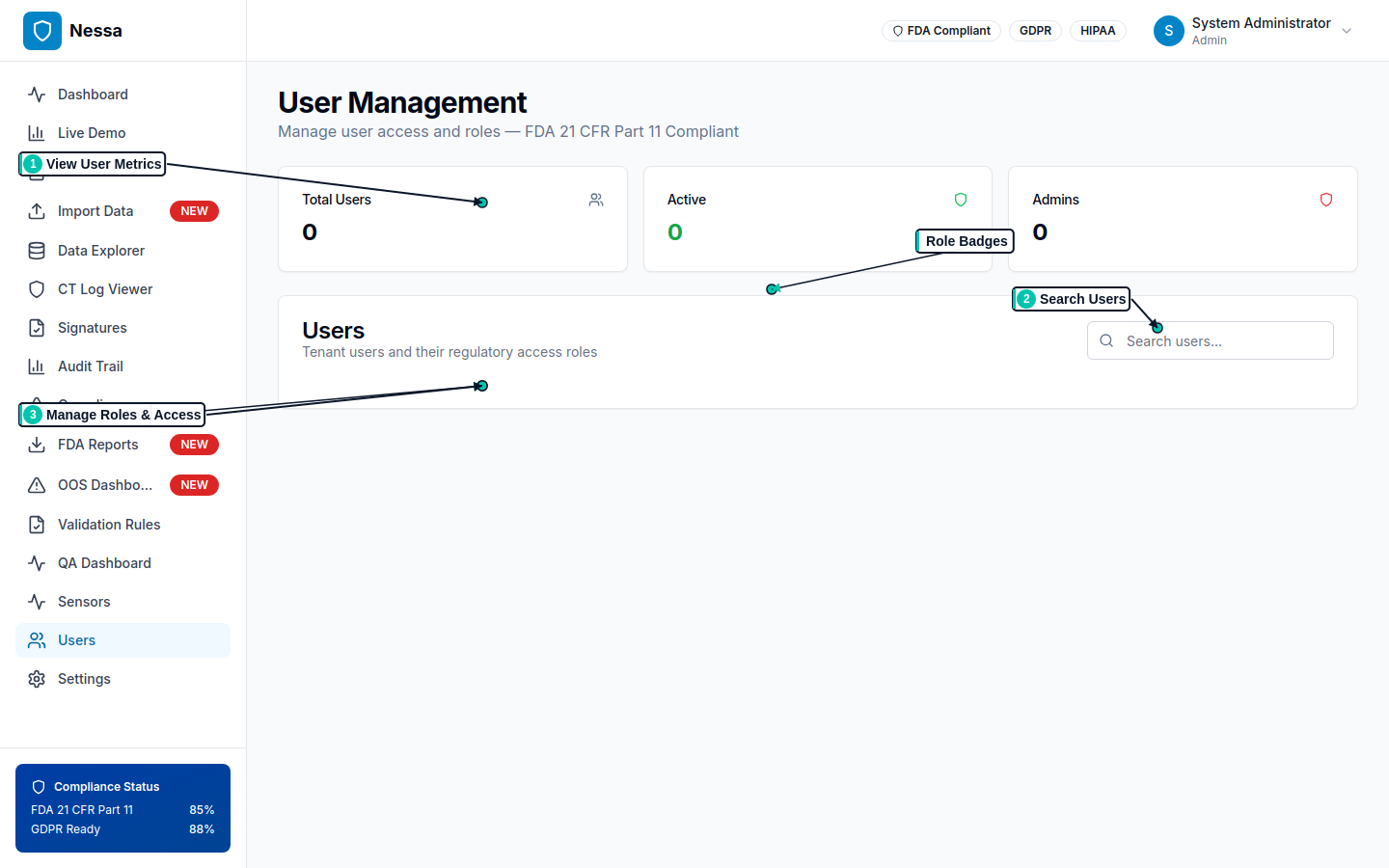
Task: Click the users icon on Total Users card
Action: point(596,200)
